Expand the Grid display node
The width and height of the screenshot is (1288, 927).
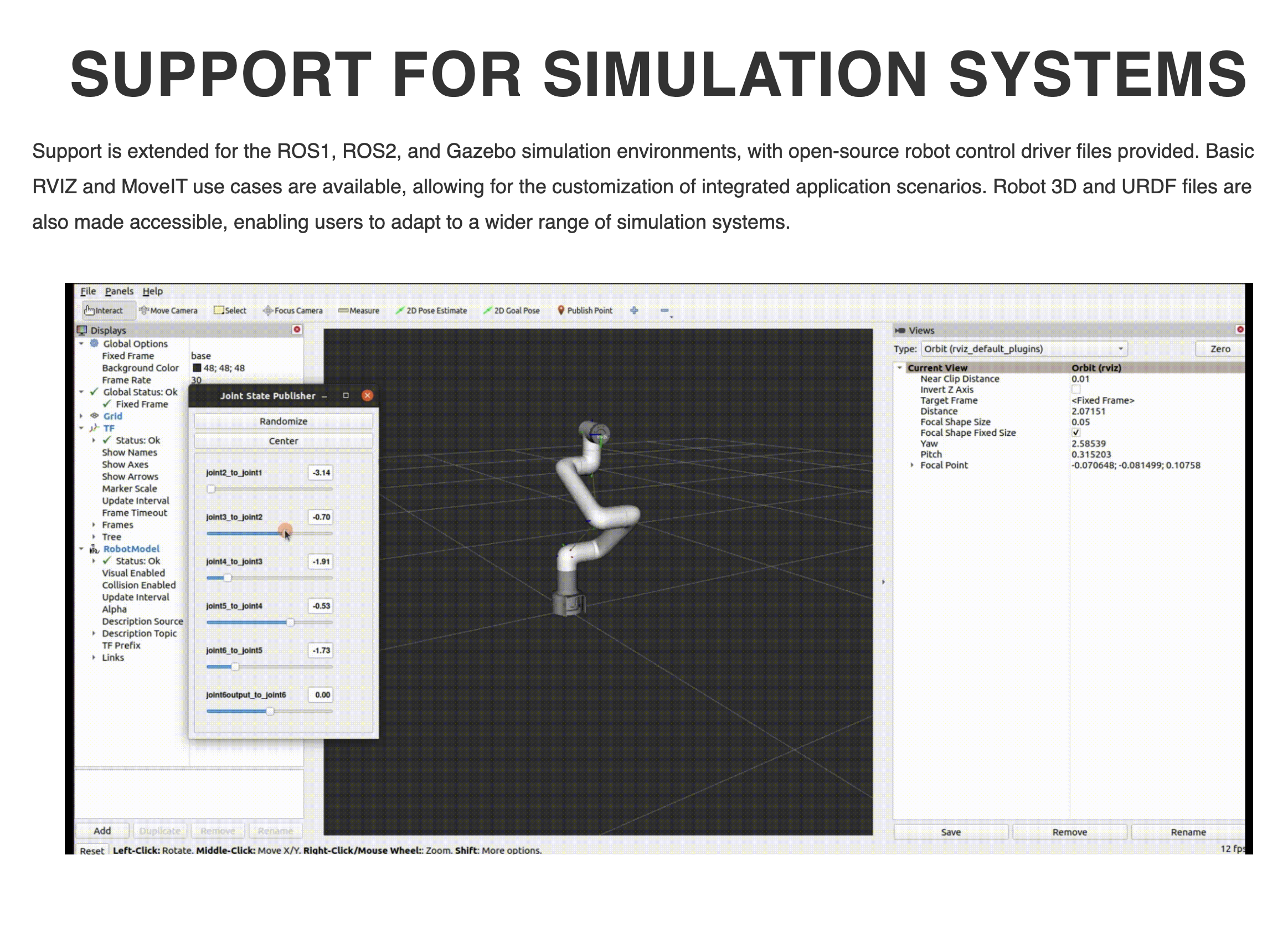coord(81,416)
